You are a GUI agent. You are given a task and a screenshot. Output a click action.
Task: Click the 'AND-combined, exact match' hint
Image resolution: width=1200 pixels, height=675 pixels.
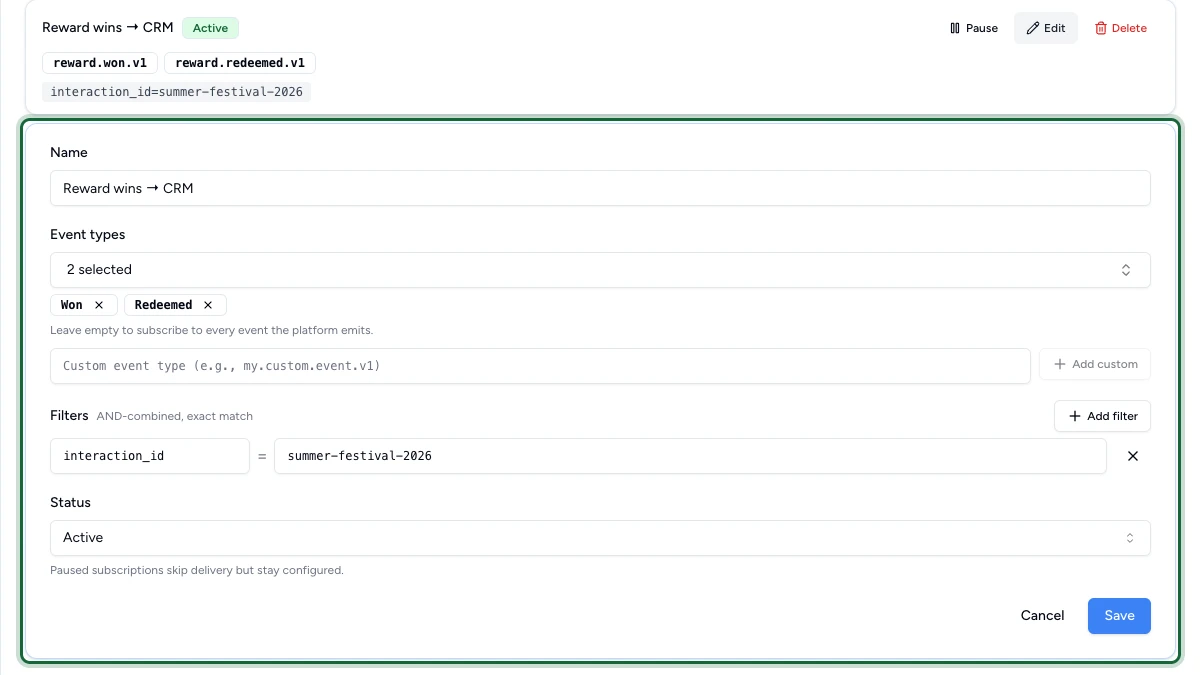[175, 416]
